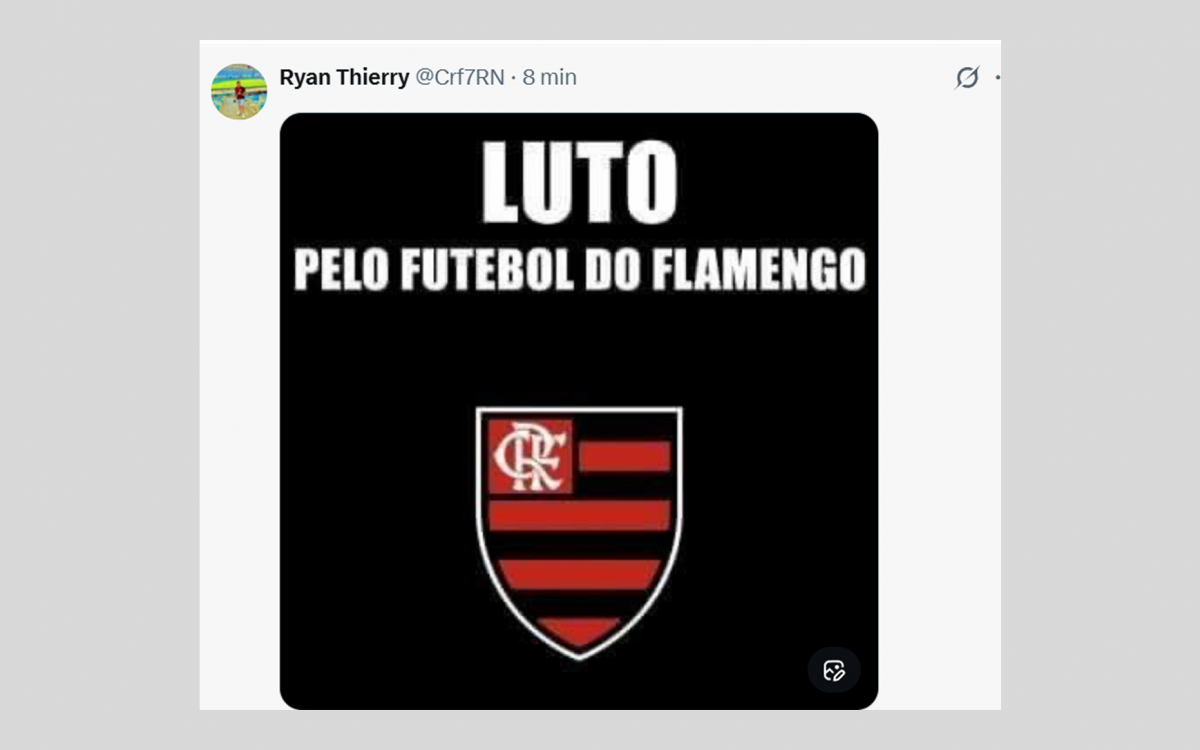Click the edit image icon on the photo
Screen dimensions: 1200x750
(x=834, y=671)
